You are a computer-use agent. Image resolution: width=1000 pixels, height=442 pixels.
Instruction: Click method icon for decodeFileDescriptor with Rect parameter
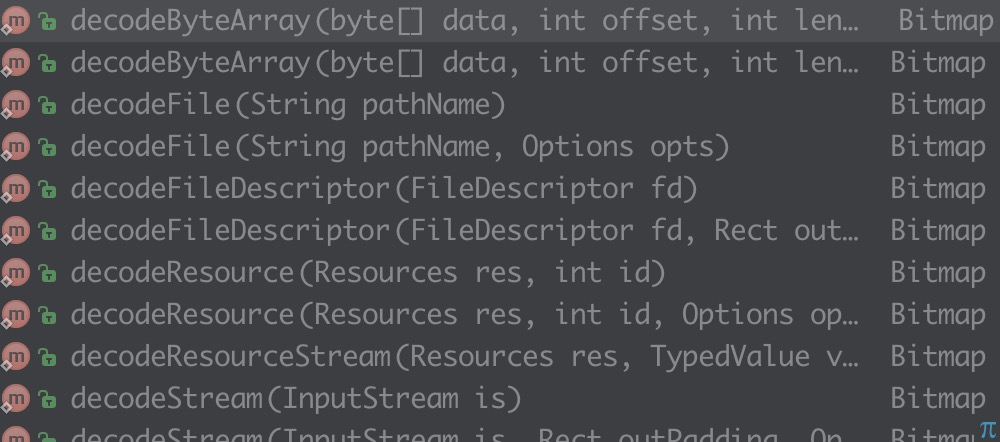tap(14, 231)
